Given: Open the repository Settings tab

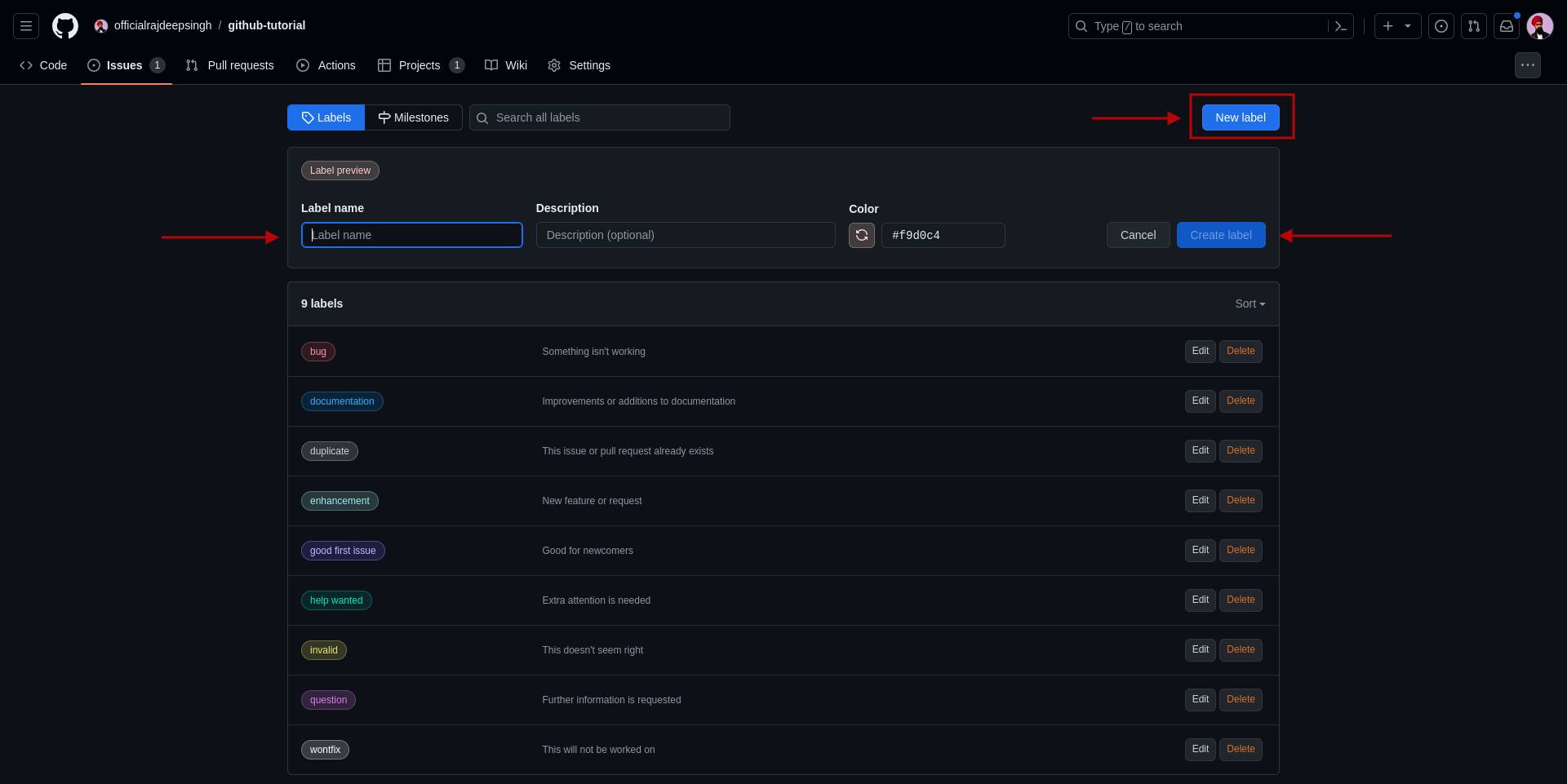Looking at the screenshot, I should click(x=579, y=65).
